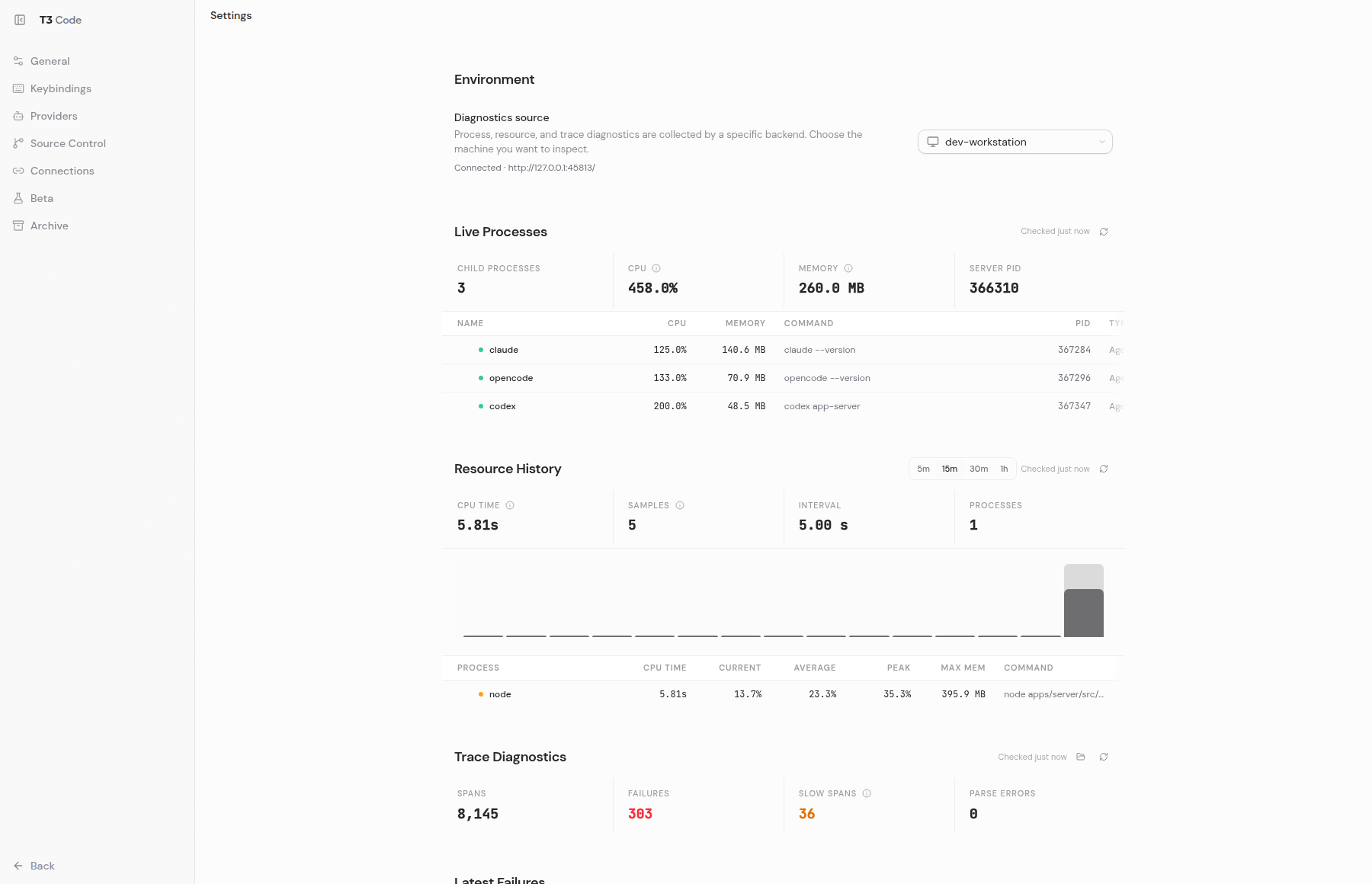
Task: Click the 'node apps/server/src/...' command cell
Action: pos(1053,694)
